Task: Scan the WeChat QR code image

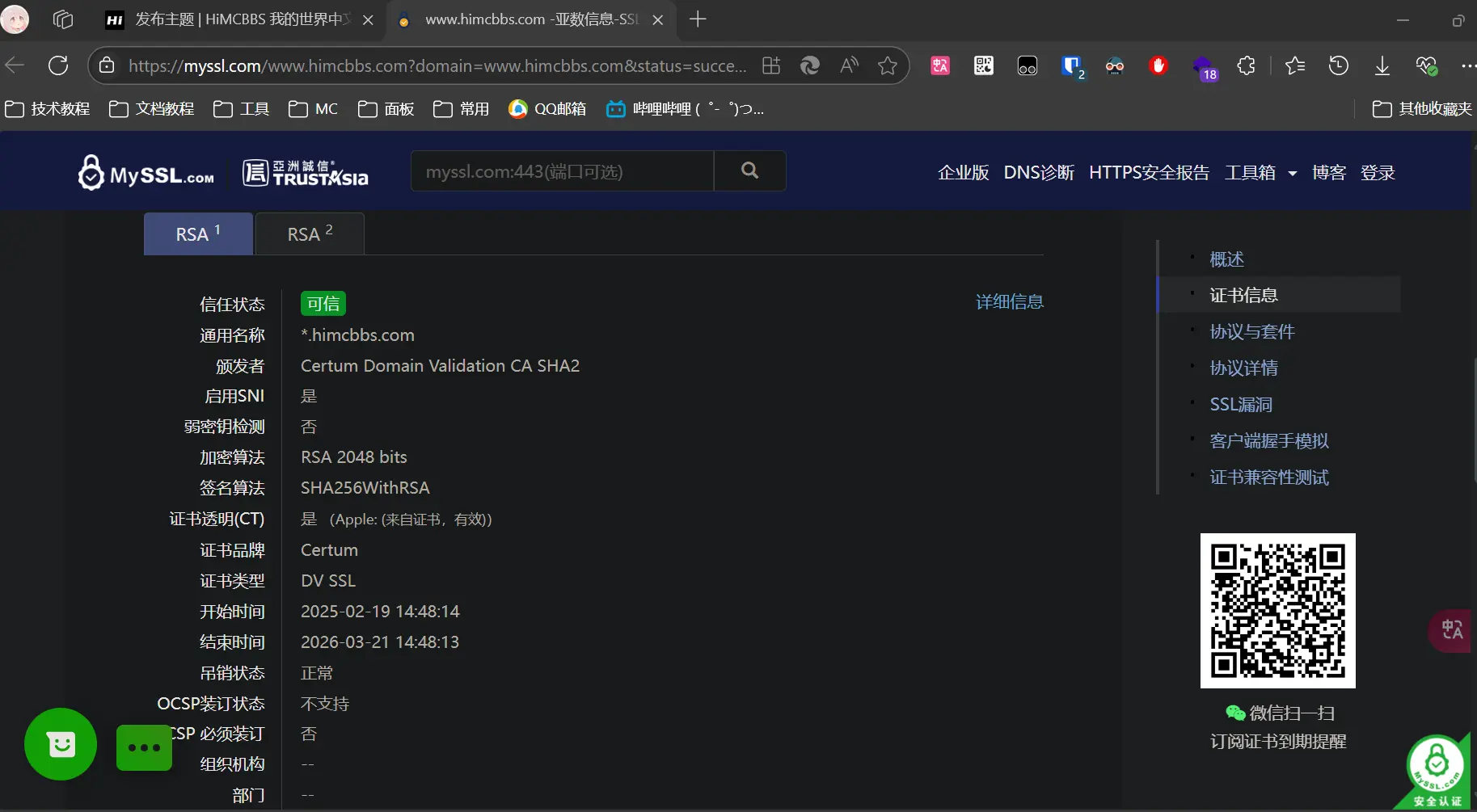Action: pos(1278,610)
